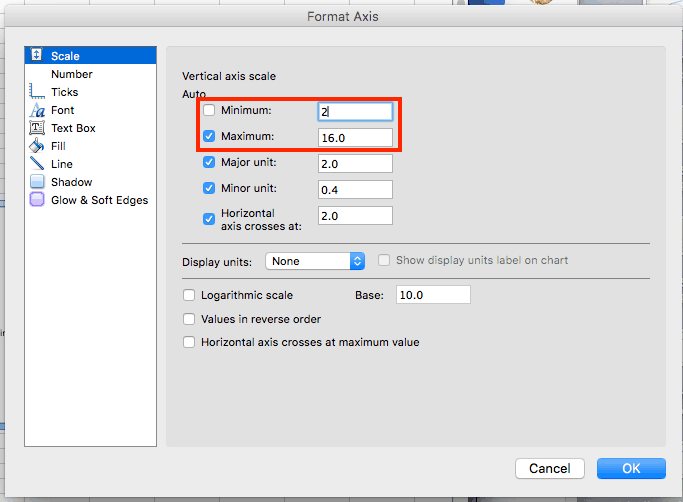683x502 pixels.
Task: Select Number category in the list
Action: click(72, 74)
